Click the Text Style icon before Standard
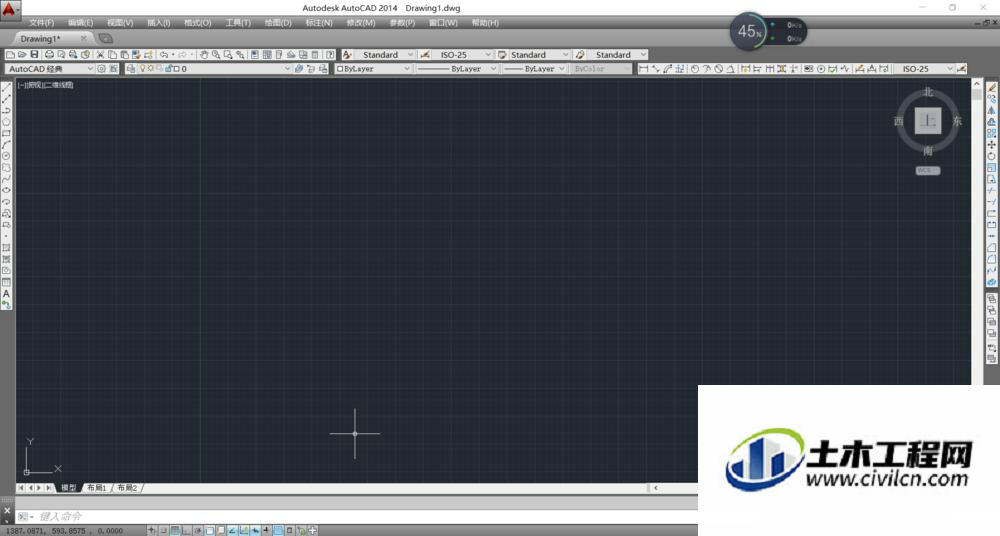1000x536 pixels. [347, 55]
